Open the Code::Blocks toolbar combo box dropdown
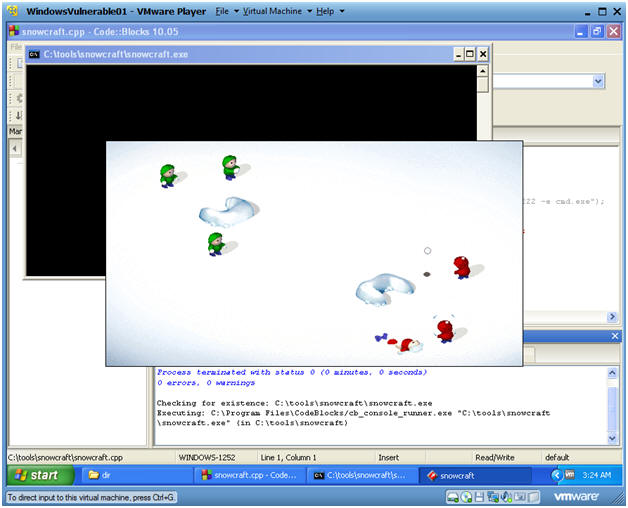 598,81
